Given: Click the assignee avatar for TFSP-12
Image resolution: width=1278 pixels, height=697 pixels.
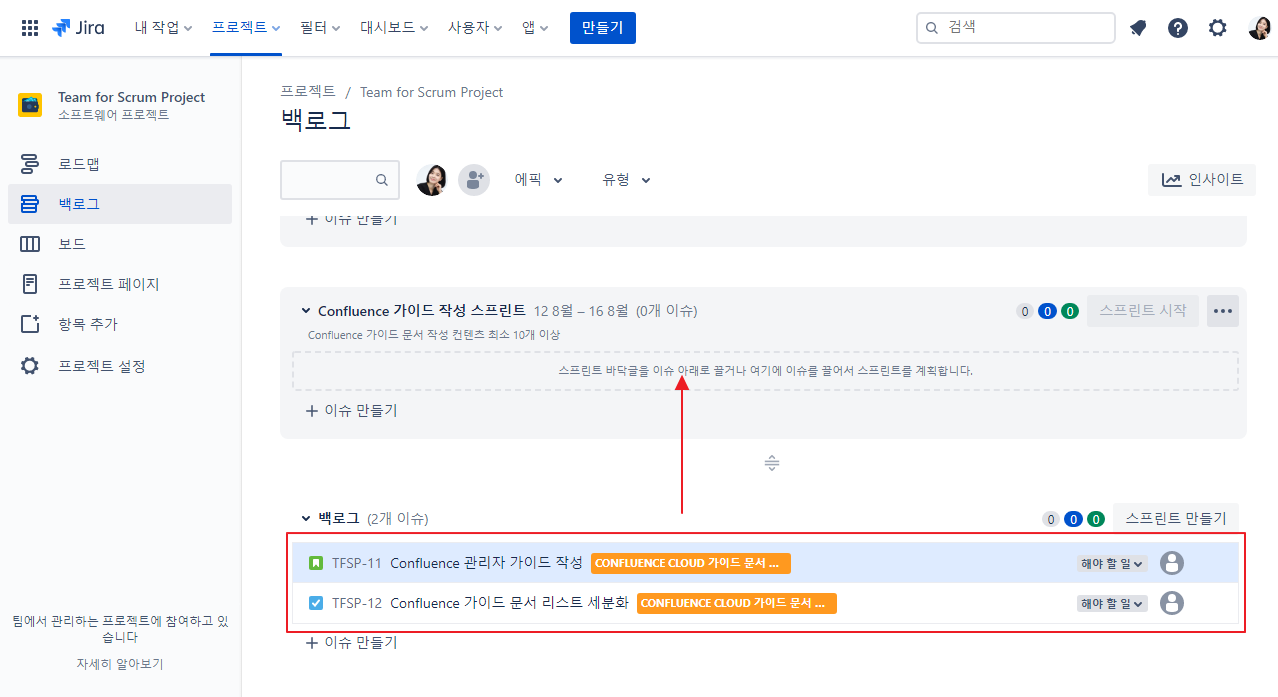Looking at the screenshot, I should [1172, 603].
